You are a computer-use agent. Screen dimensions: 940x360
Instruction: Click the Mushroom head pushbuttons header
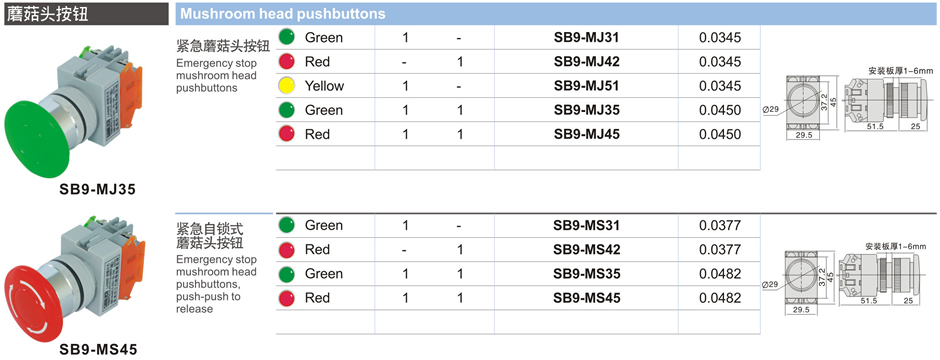point(283,13)
